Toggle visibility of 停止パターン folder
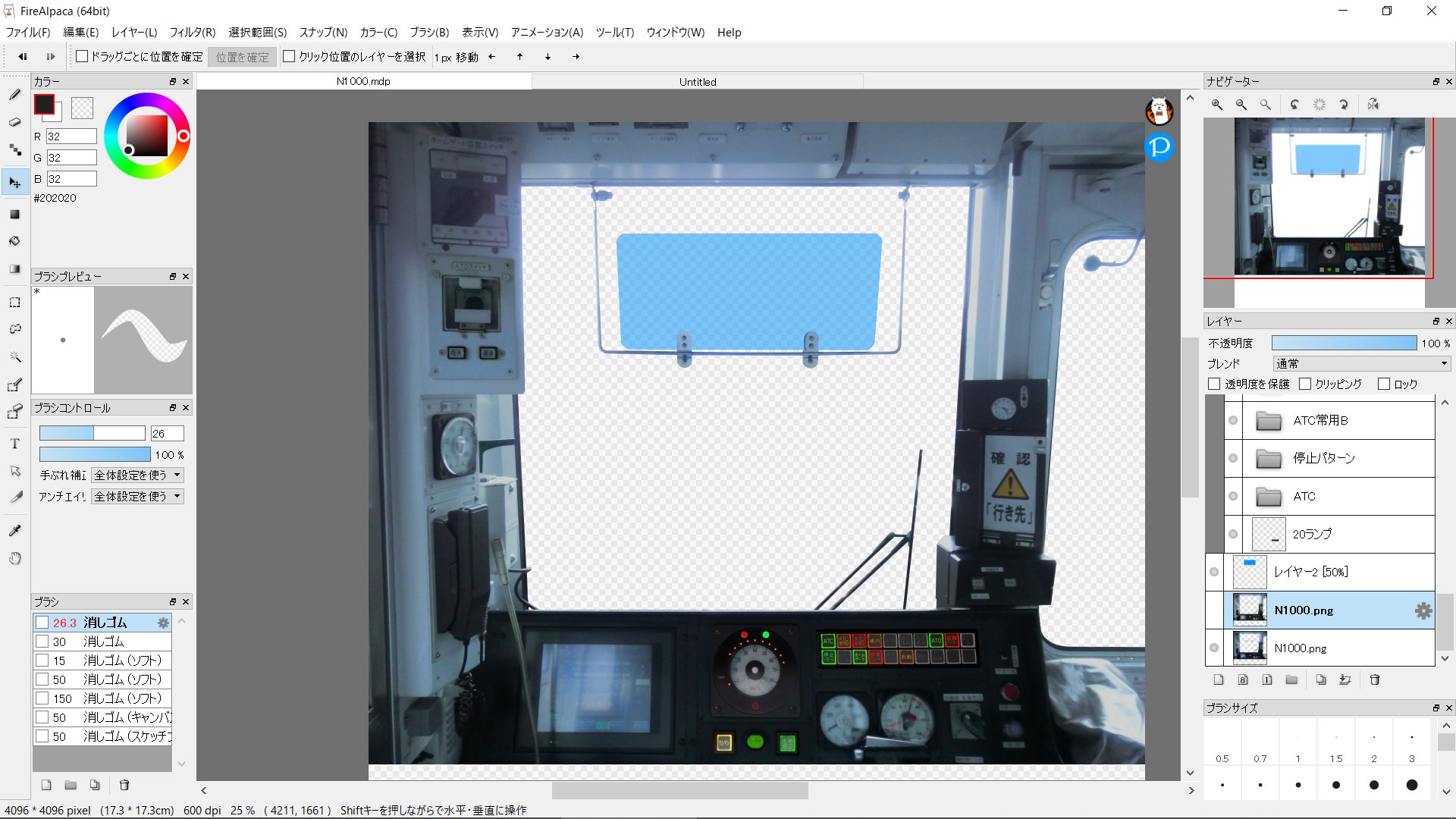The height and width of the screenshot is (819, 1456). pyautogui.click(x=1233, y=458)
